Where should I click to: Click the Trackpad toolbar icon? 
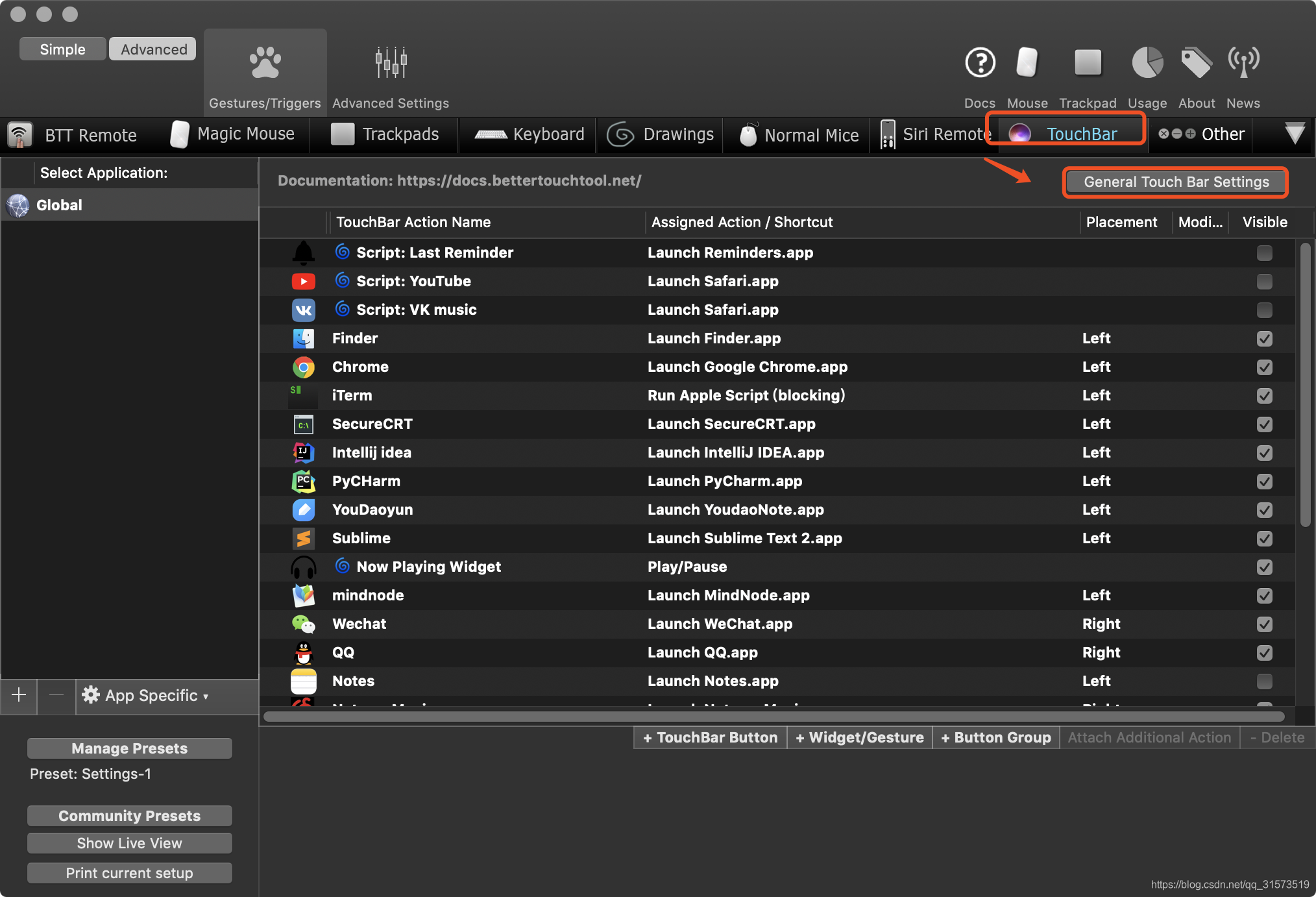pyautogui.click(x=1088, y=64)
